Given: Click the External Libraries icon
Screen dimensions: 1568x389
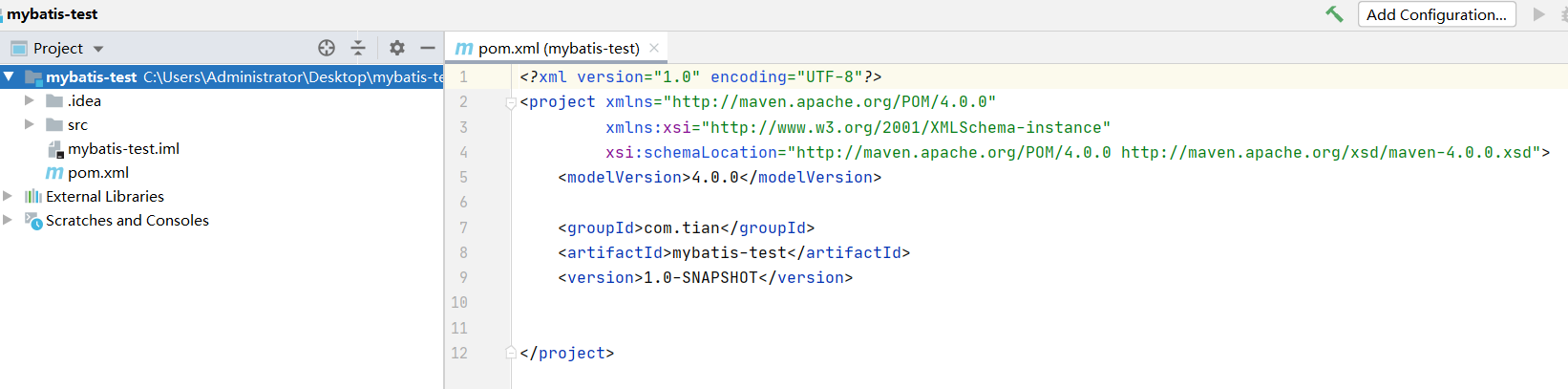Looking at the screenshot, I should (x=33, y=197).
